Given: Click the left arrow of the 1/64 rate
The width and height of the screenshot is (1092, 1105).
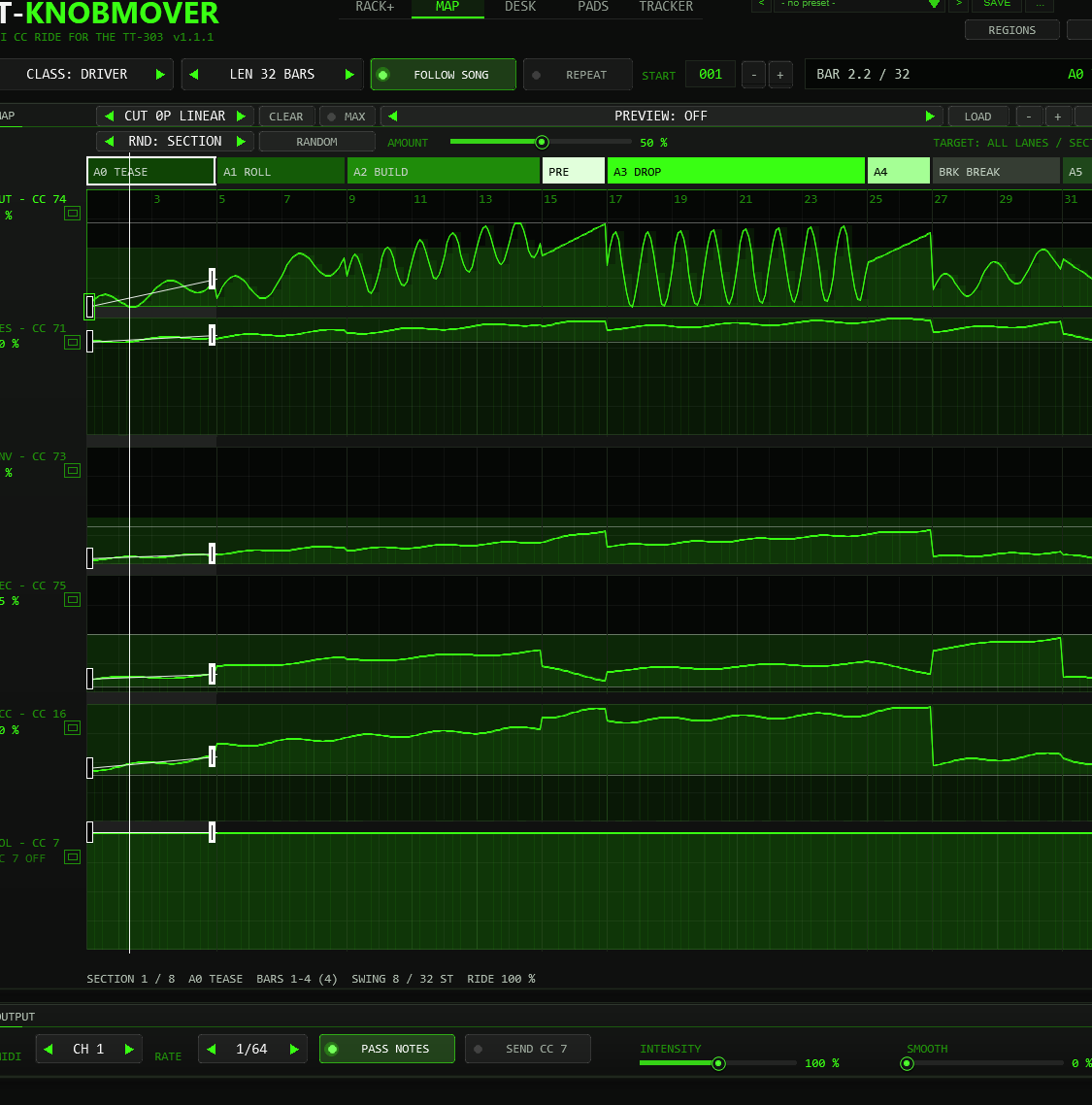Looking at the screenshot, I should tap(212, 1050).
